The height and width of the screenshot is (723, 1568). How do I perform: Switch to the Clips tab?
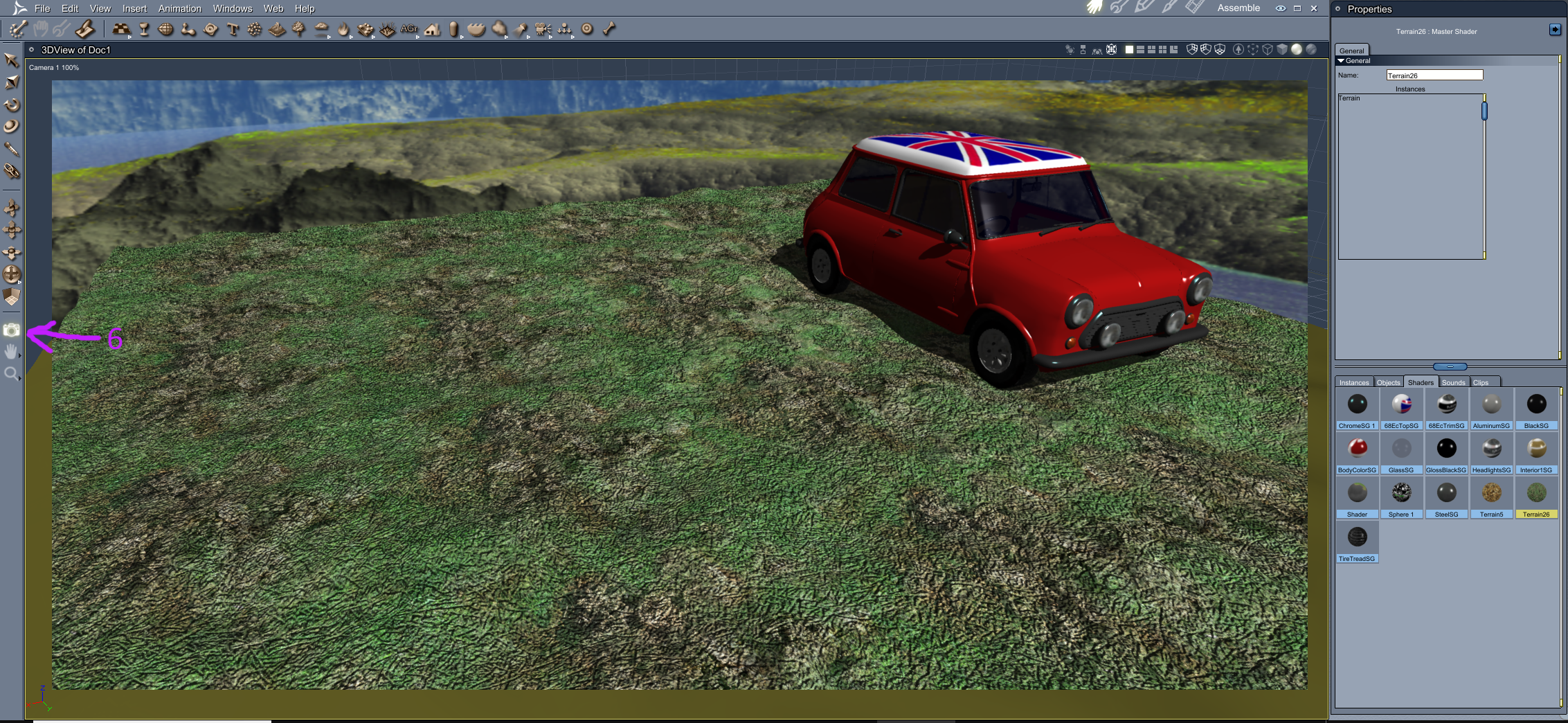point(1481,382)
